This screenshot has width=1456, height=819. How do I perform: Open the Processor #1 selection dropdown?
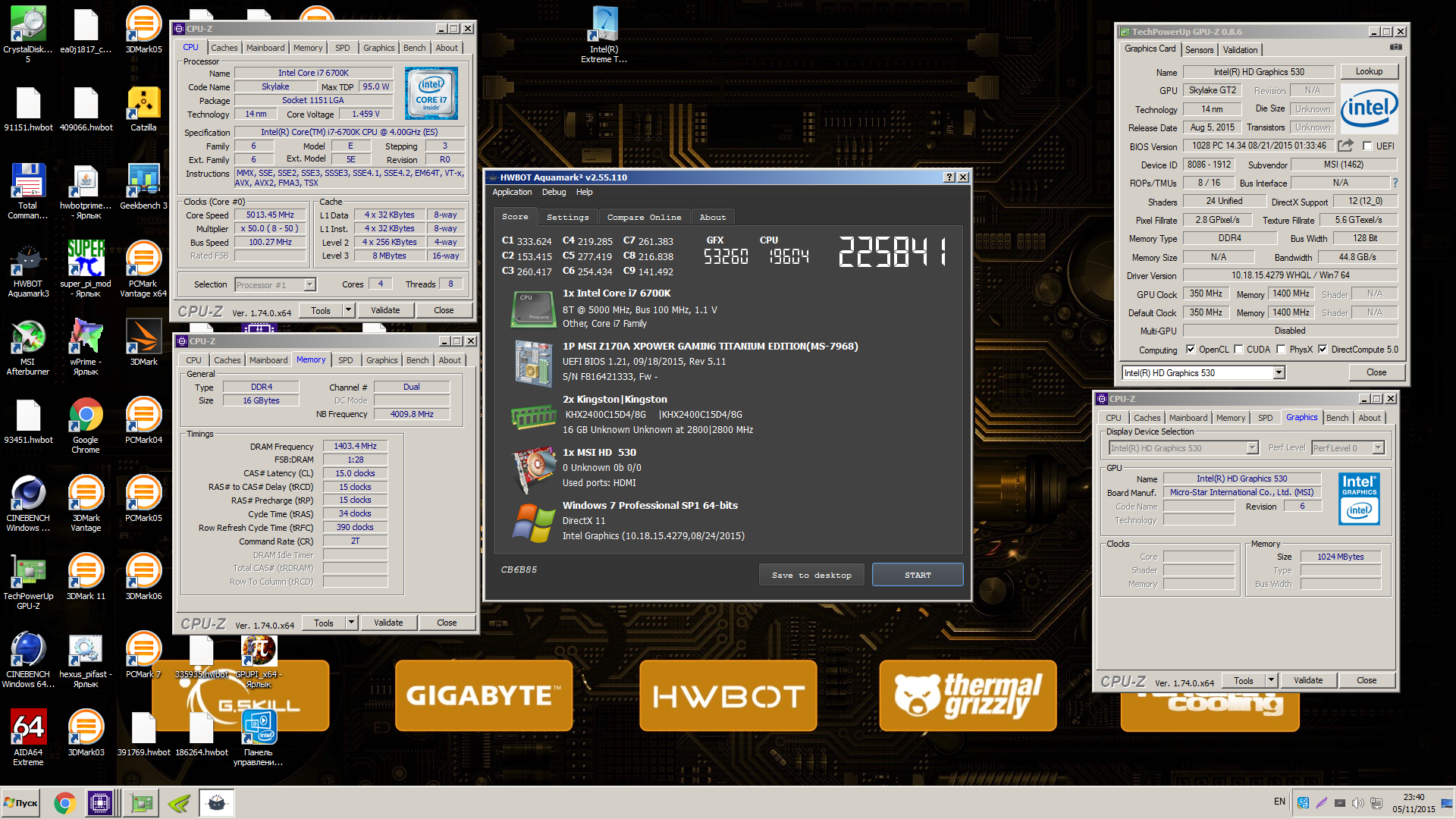[309, 284]
